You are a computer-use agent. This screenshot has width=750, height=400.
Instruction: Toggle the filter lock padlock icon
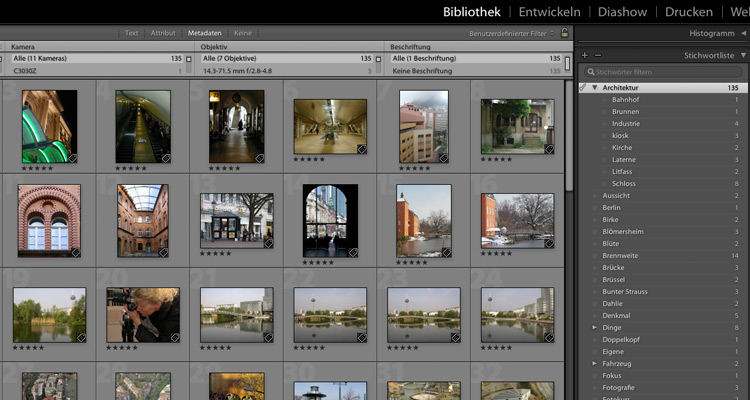564,33
